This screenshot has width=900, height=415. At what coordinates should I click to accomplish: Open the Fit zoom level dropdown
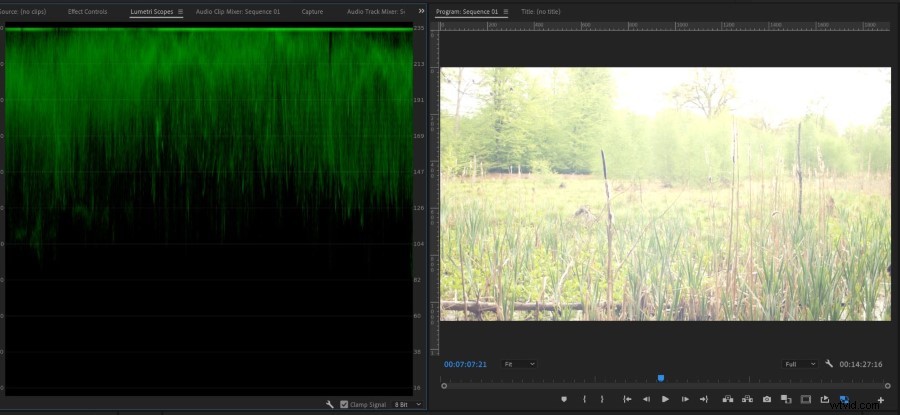519,364
